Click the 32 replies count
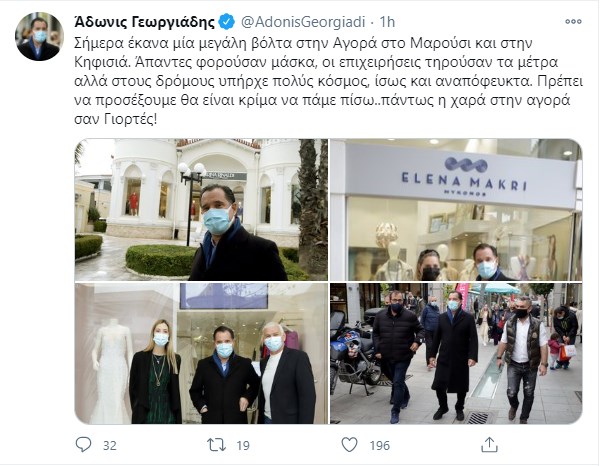605x466 pixels. (110, 446)
